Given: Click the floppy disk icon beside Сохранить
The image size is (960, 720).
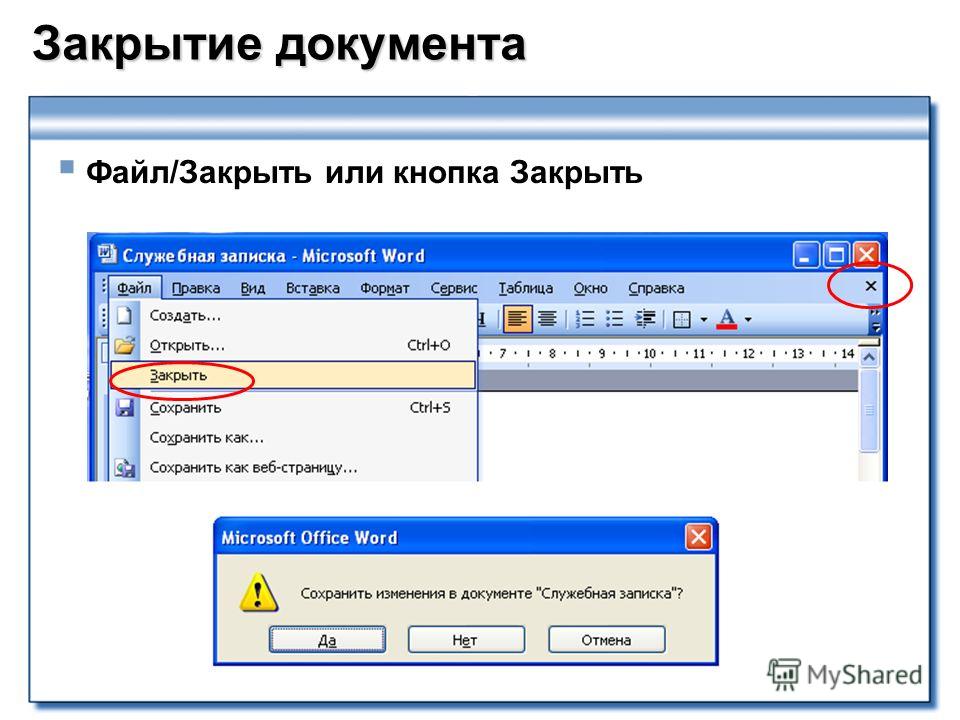Looking at the screenshot, I should tap(125, 408).
